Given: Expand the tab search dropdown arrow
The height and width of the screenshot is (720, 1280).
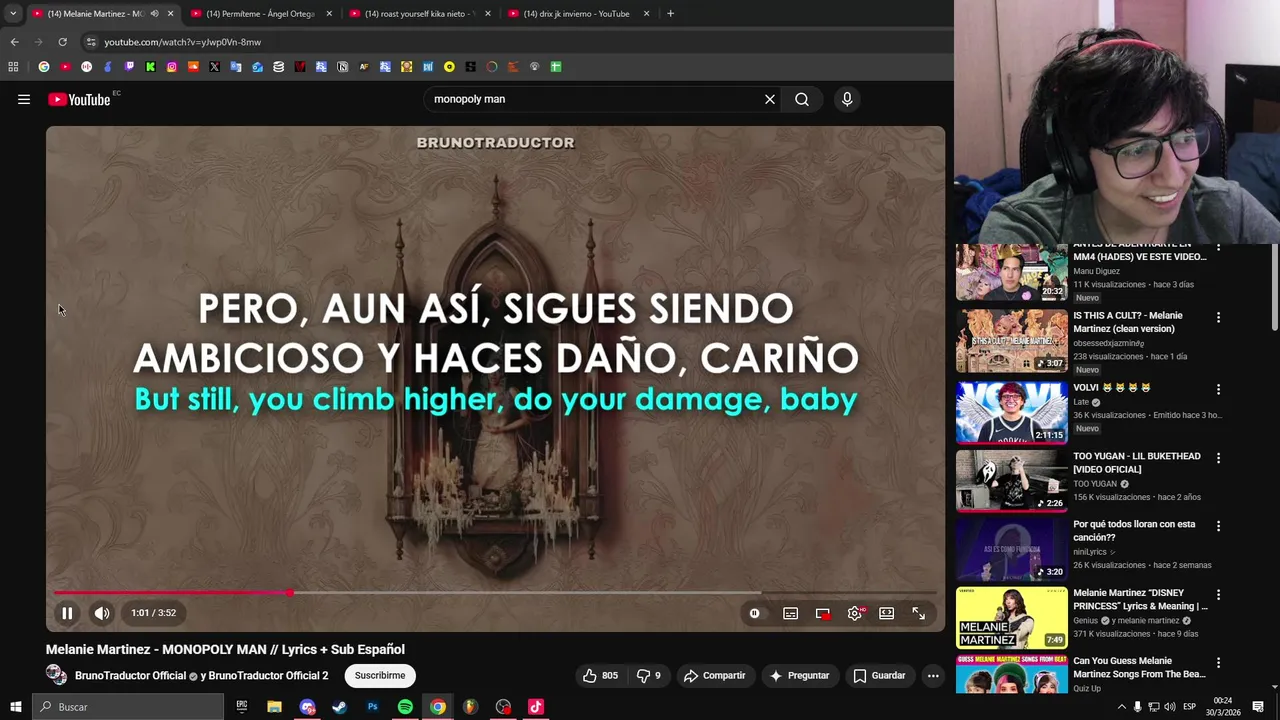Looking at the screenshot, I should [x=13, y=14].
